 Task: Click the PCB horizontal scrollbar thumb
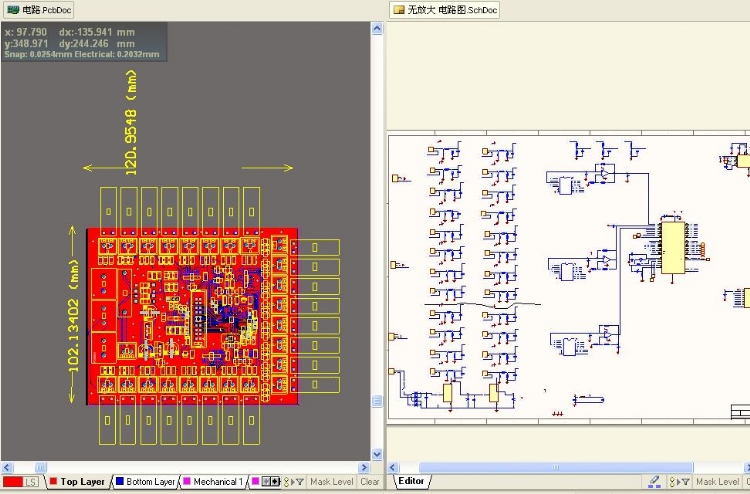click(41, 467)
